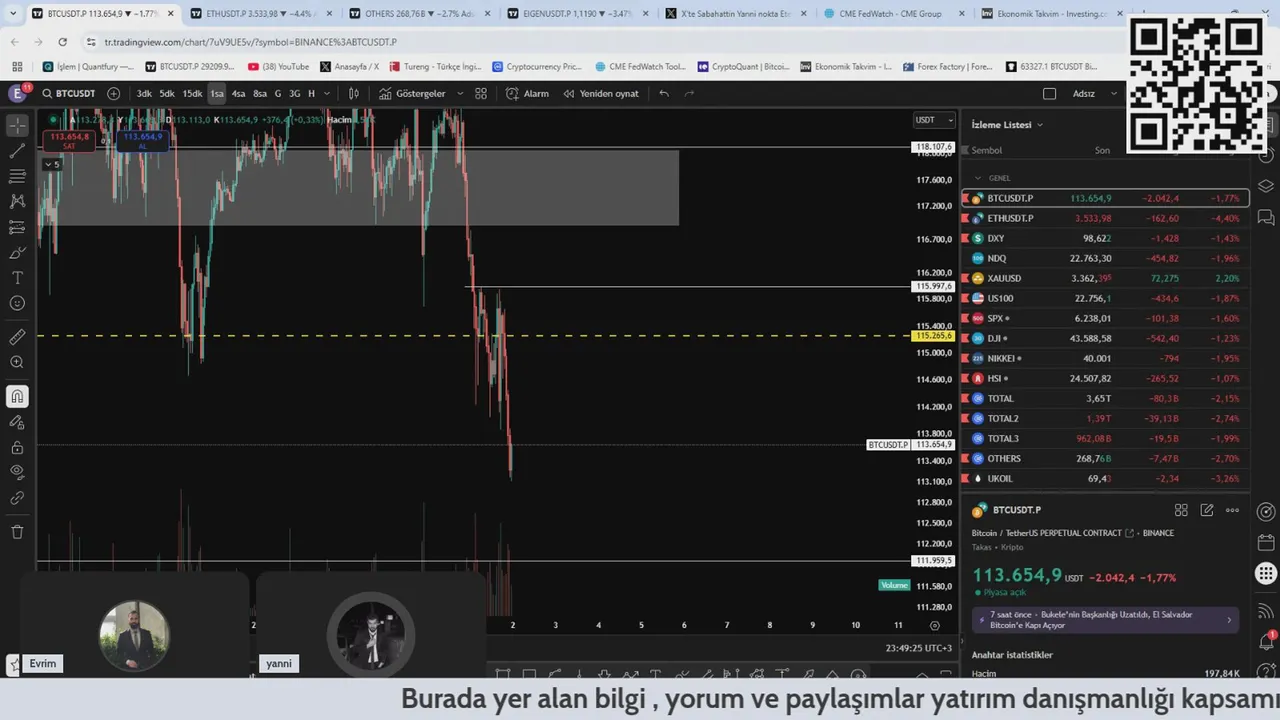Open timeframe dropdown arrow

click(x=327, y=93)
